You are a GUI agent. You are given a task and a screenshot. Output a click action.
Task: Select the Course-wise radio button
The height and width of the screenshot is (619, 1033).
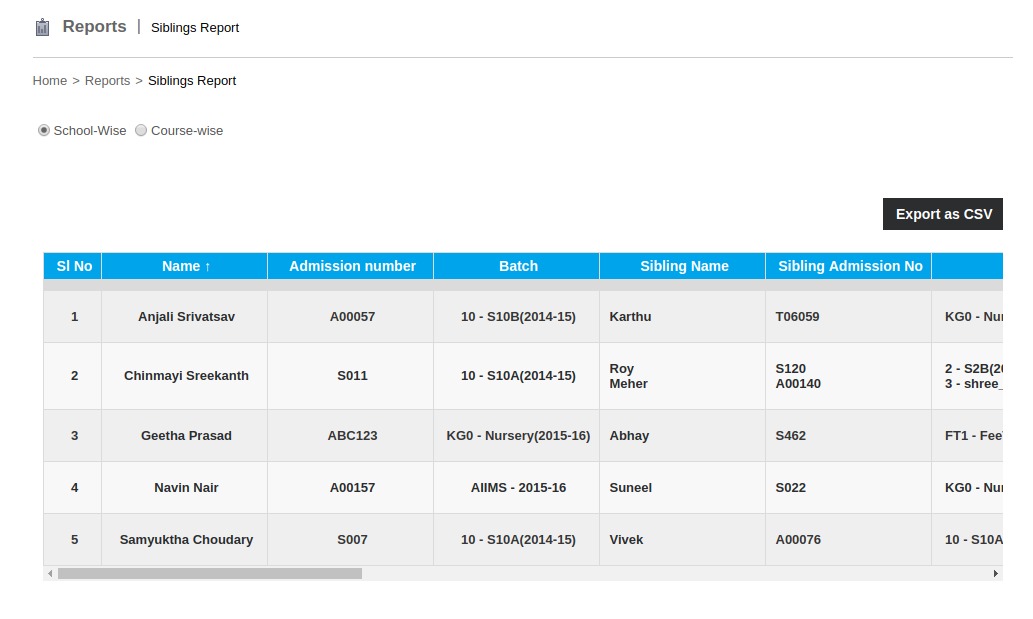141,130
